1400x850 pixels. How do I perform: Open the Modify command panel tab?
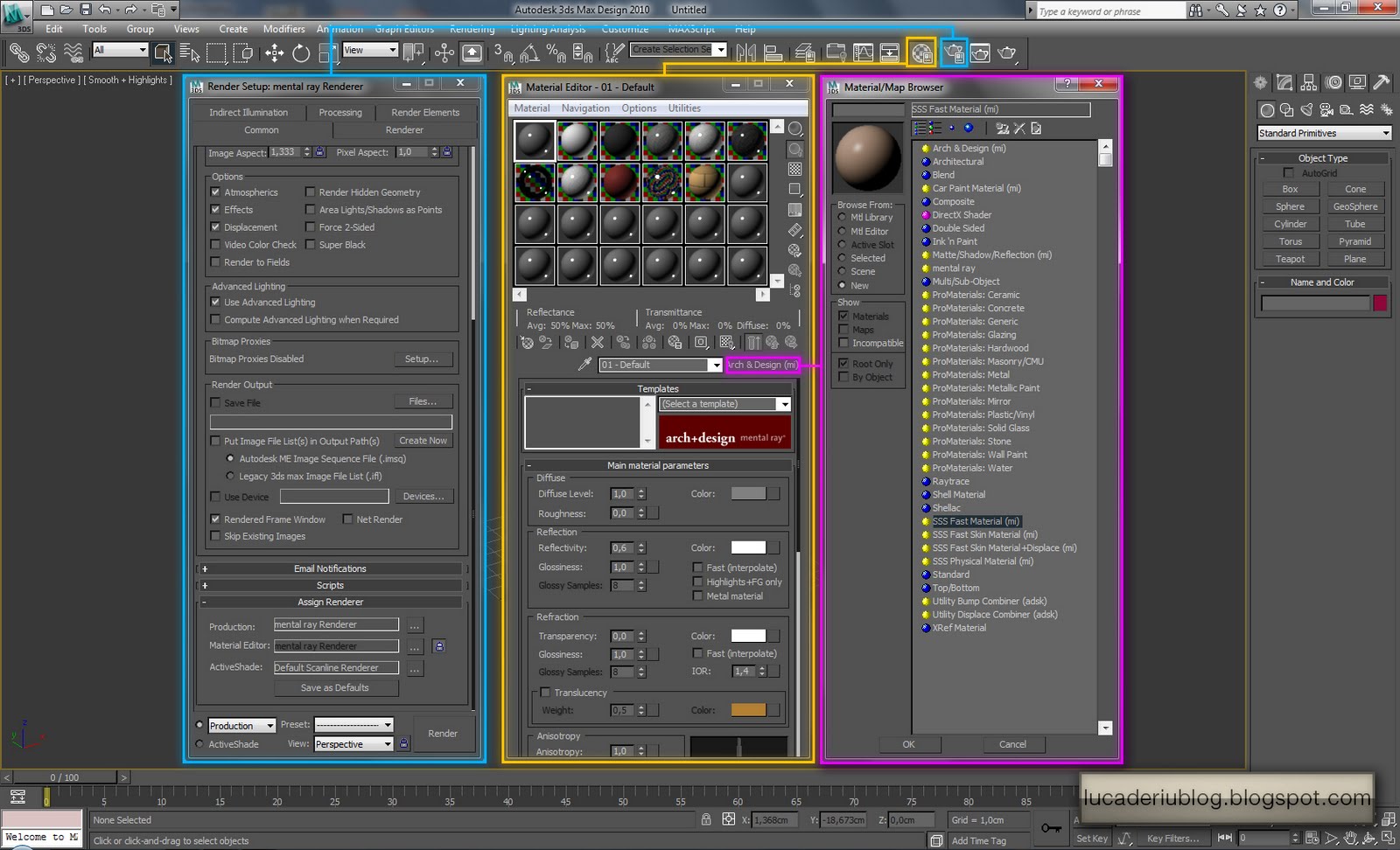click(x=1284, y=83)
